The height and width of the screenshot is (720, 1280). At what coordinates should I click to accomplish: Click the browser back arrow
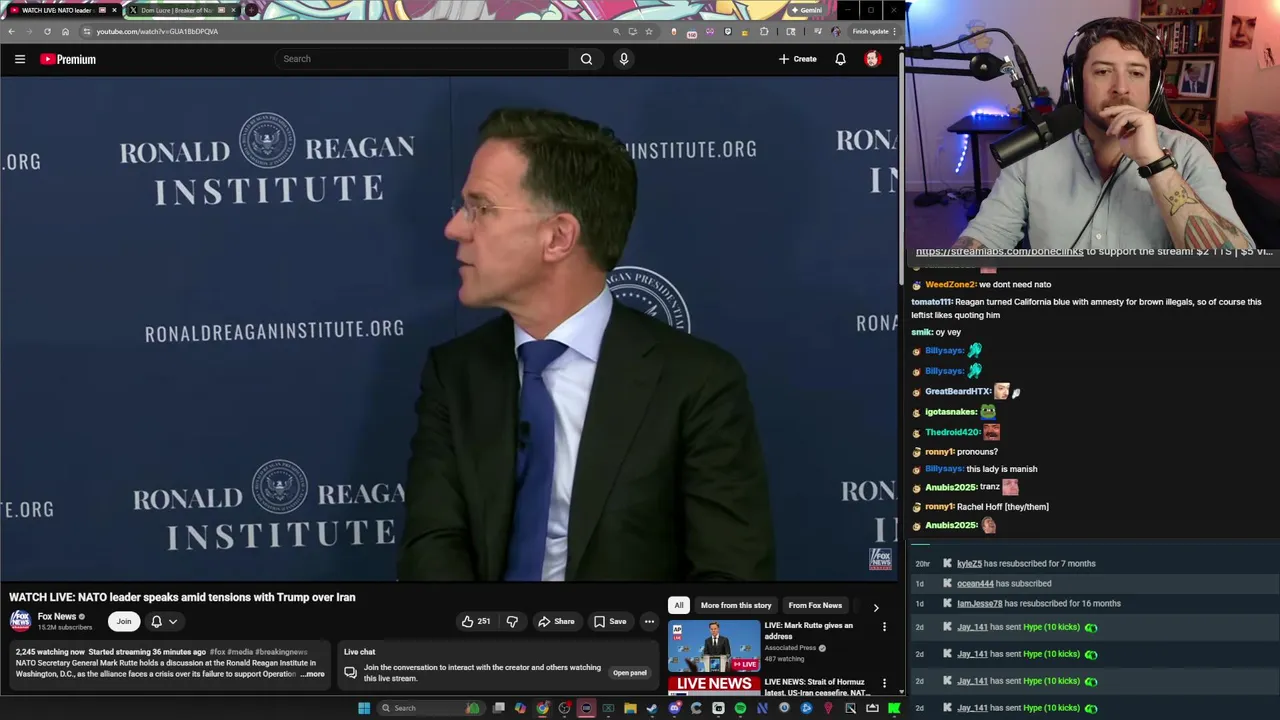[11, 31]
